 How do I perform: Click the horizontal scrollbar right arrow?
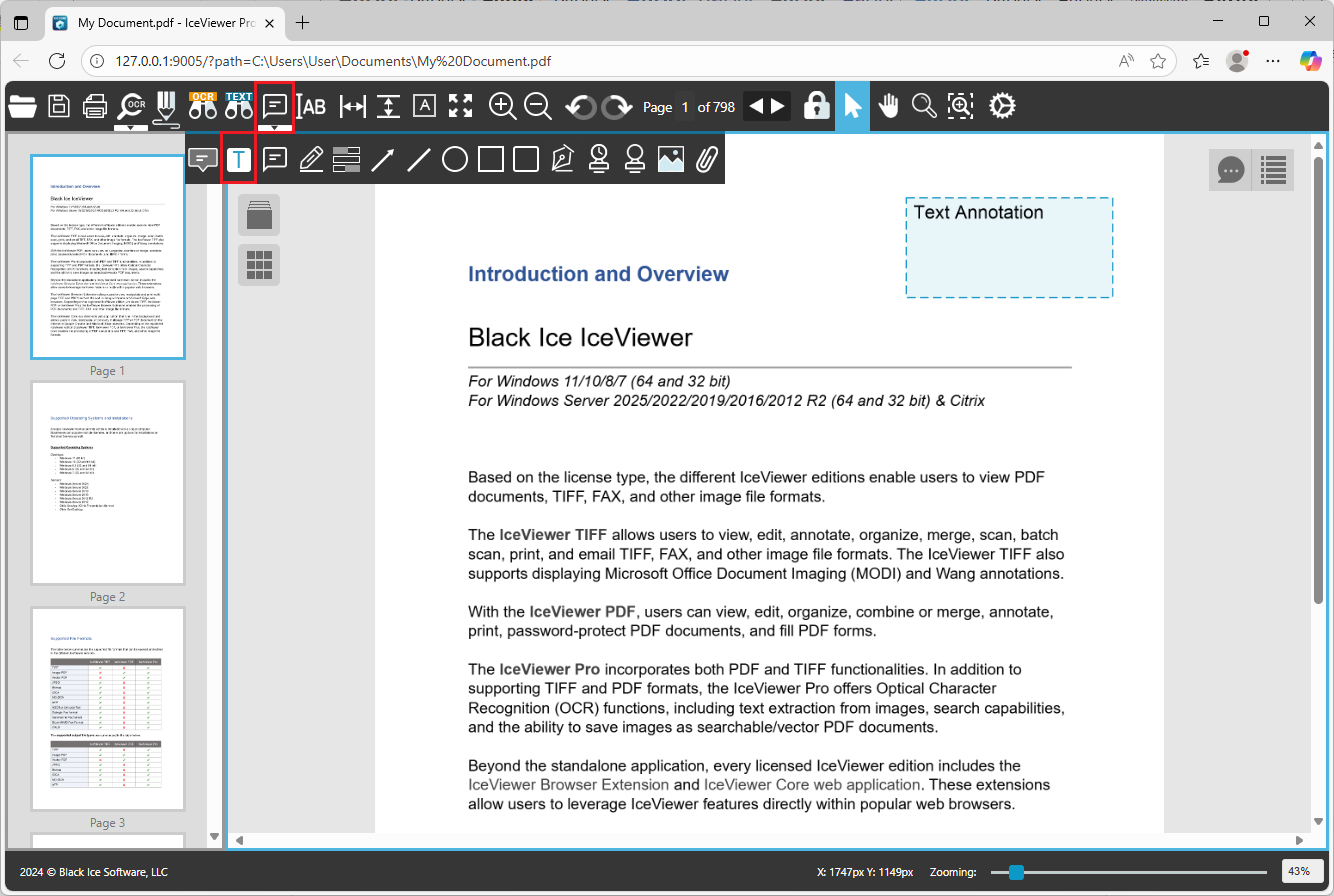pyautogui.click(x=1299, y=840)
